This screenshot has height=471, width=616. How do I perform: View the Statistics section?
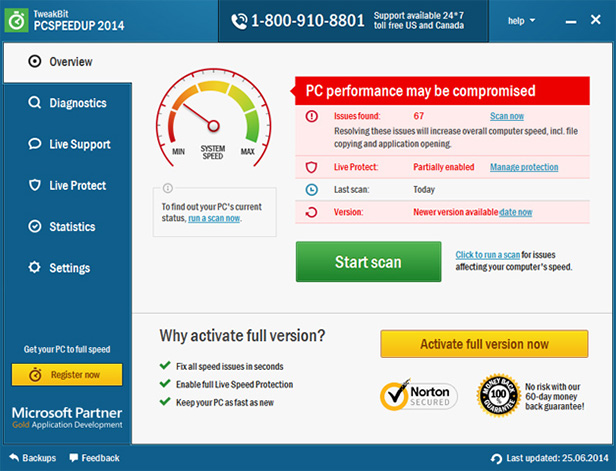pyautogui.click(x=68, y=227)
